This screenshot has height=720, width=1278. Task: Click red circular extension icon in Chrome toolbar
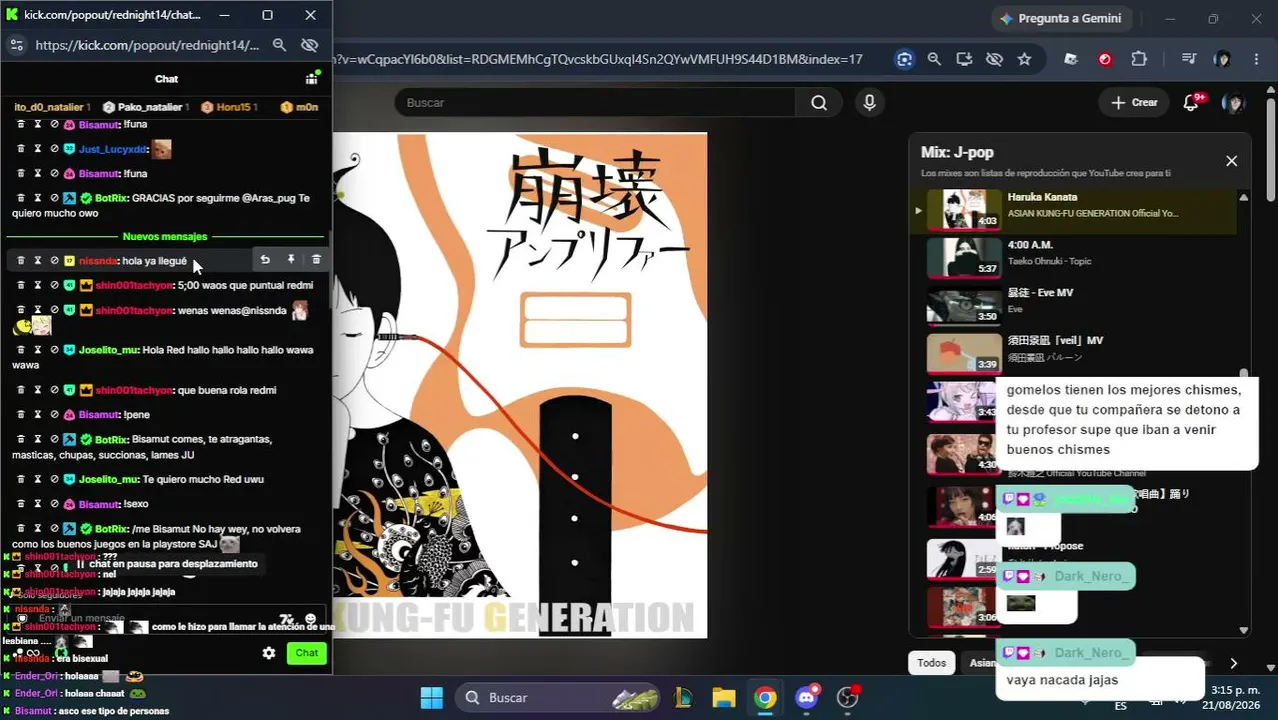1105,59
